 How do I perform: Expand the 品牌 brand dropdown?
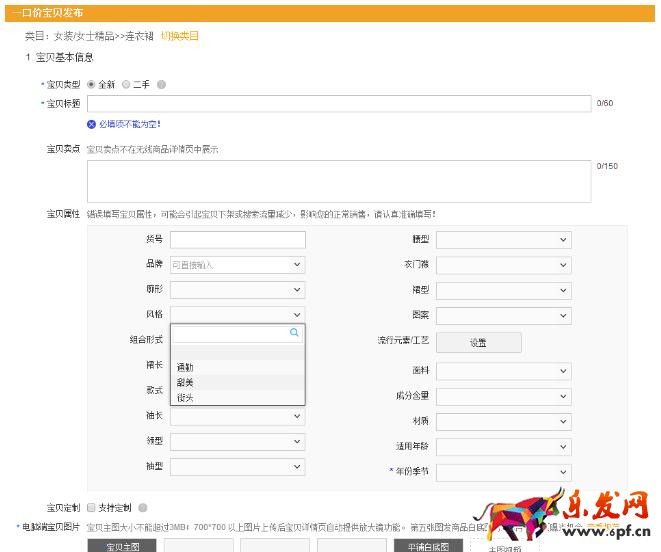pos(237,265)
